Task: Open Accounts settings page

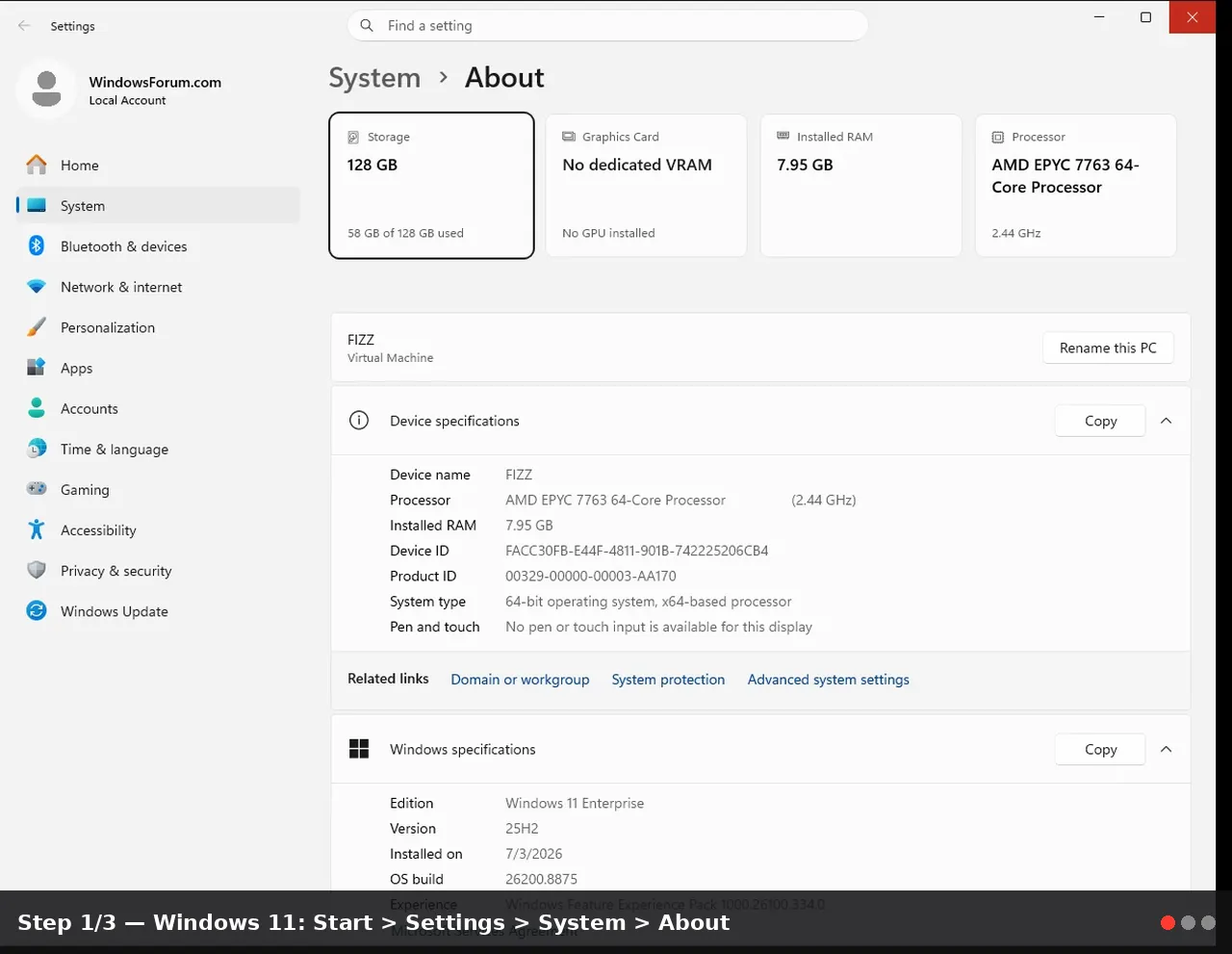Action: pyautogui.click(x=158, y=408)
